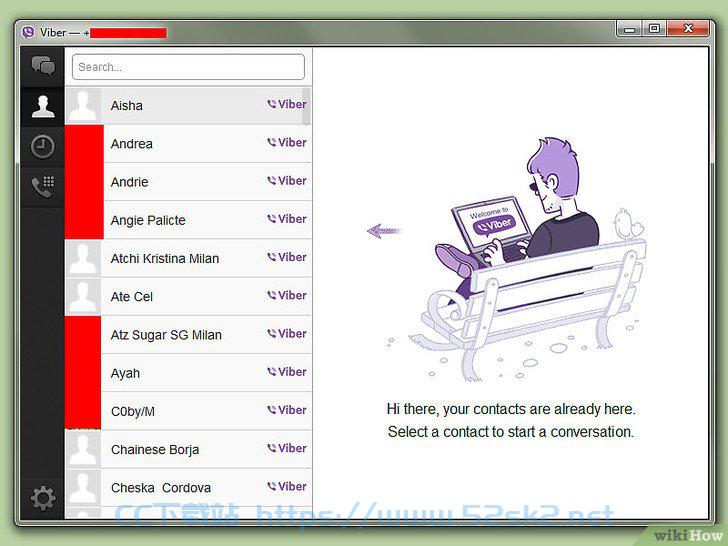728x546 pixels.
Task: Click the Viber badge beside Andrea
Action: (286, 143)
